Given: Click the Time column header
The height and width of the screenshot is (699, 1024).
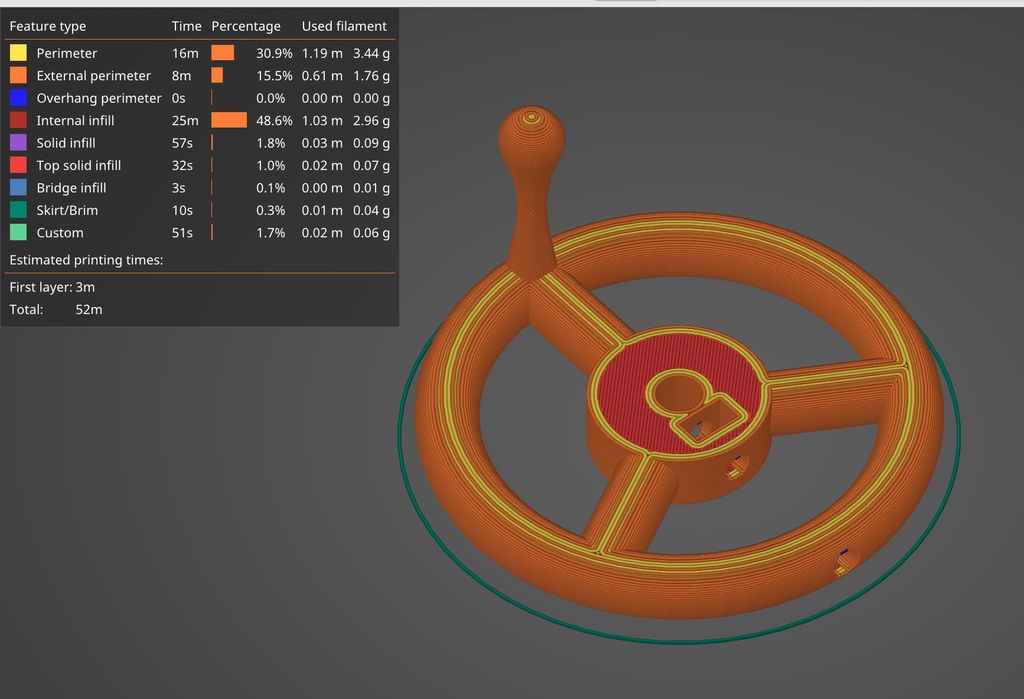Looking at the screenshot, I should click(x=186, y=26).
